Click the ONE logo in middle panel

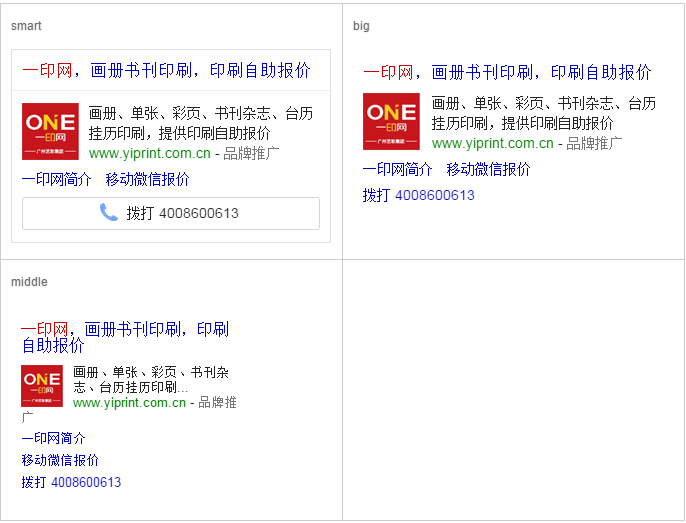tap(42, 386)
